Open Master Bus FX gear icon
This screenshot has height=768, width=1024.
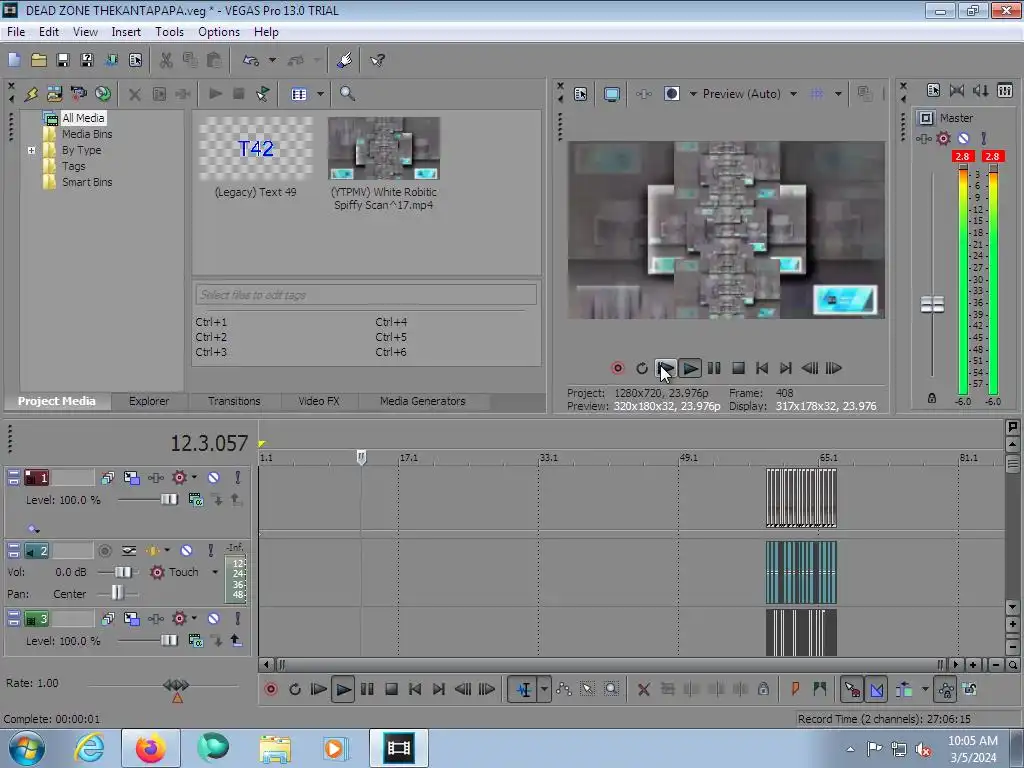943,138
